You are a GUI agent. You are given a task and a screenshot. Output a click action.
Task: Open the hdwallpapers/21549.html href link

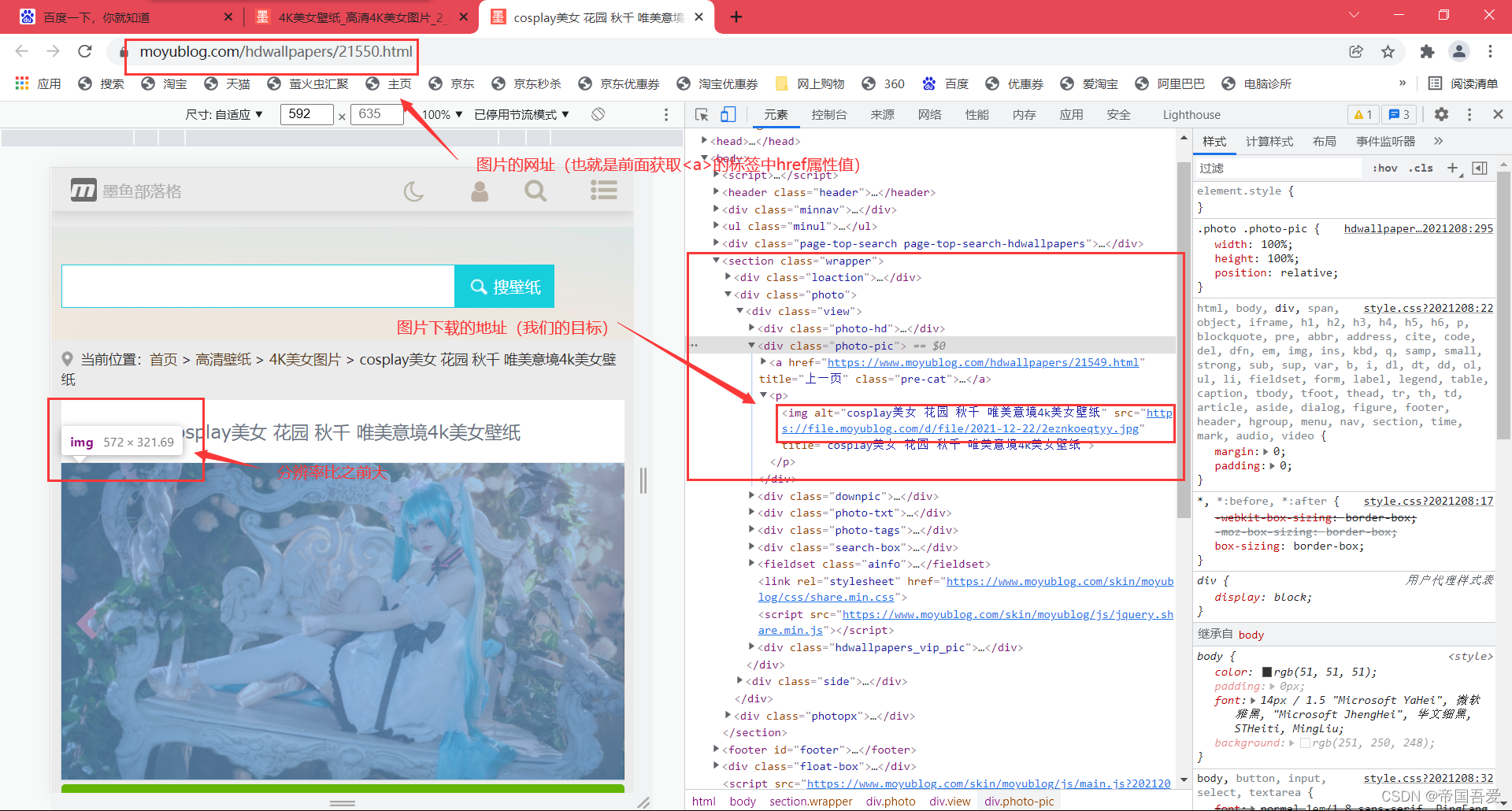pyautogui.click(x=983, y=362)
